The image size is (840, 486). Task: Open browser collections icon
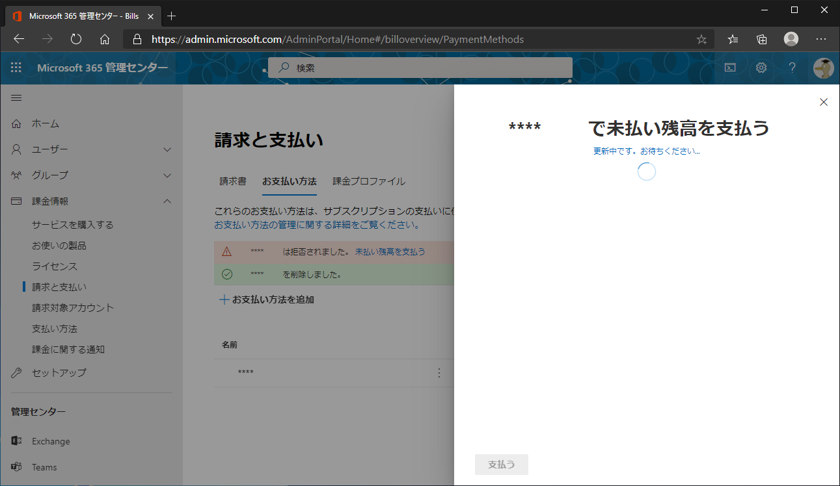tap(762, 39)
